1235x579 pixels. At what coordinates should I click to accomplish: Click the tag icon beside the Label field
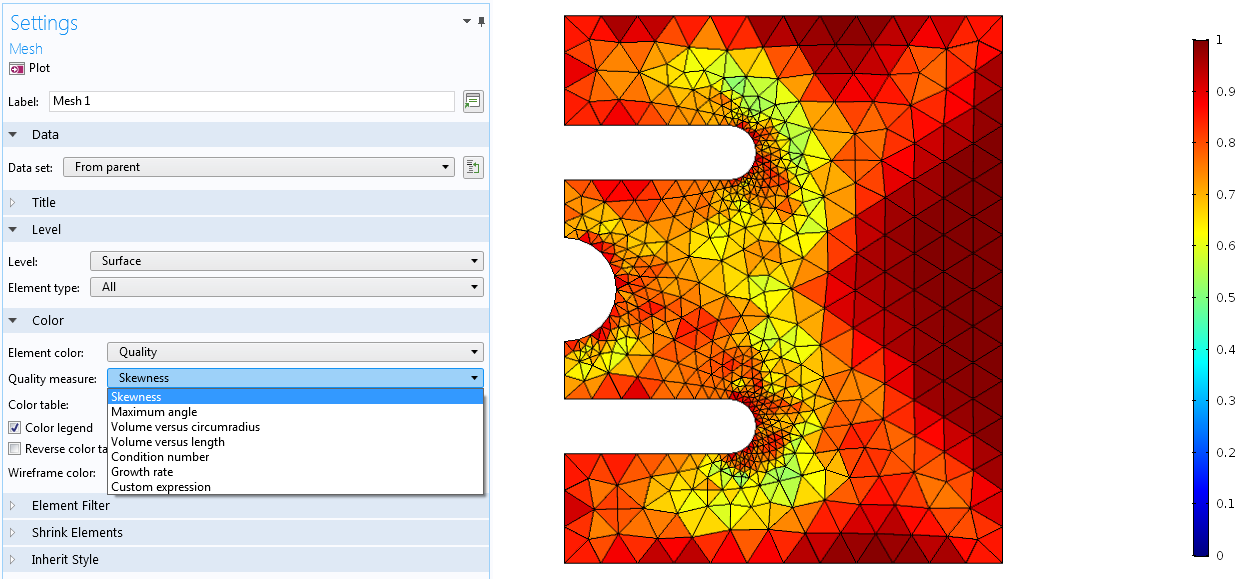tap(473, 101)
